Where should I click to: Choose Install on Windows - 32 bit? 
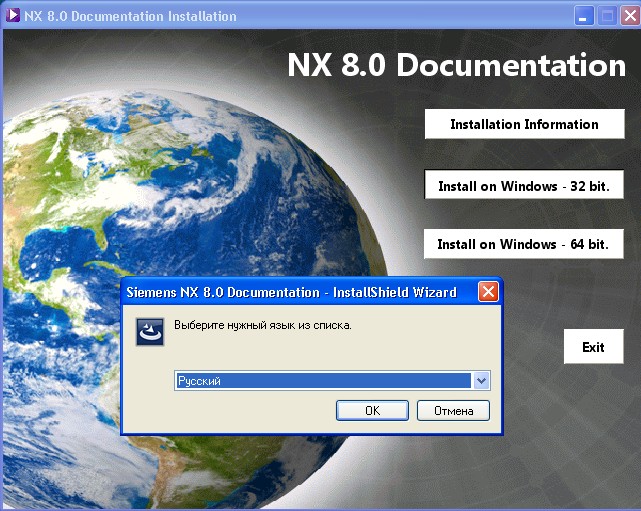tap(524, 186)
